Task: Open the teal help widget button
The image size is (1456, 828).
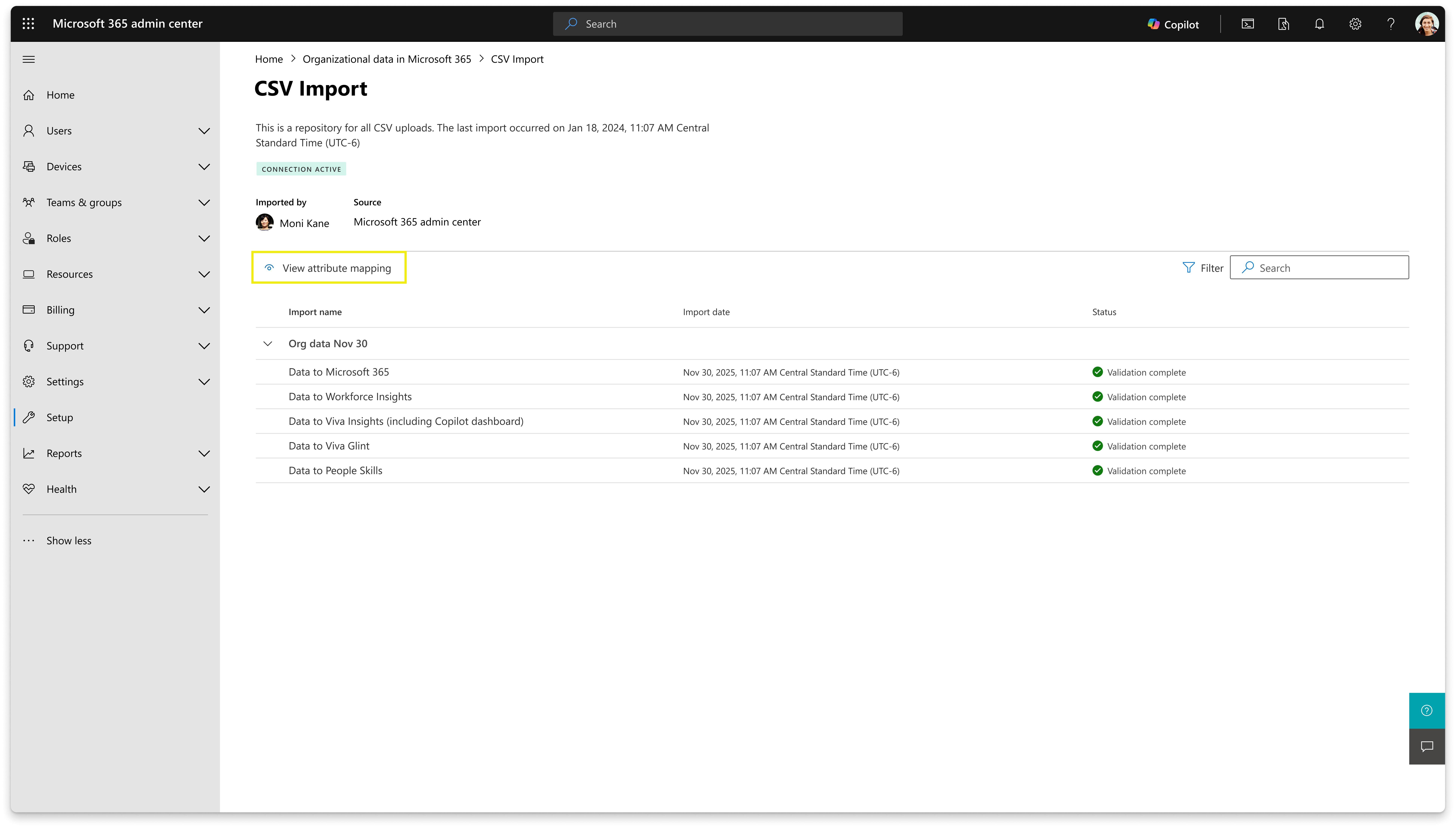Action: (1426, 710)
